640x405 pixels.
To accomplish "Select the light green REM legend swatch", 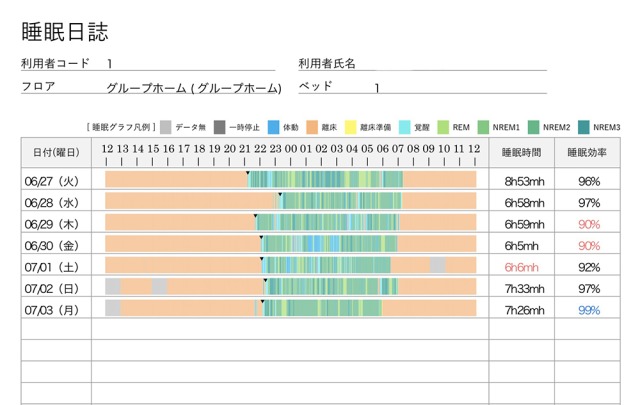I will click(x=443, y=127).
